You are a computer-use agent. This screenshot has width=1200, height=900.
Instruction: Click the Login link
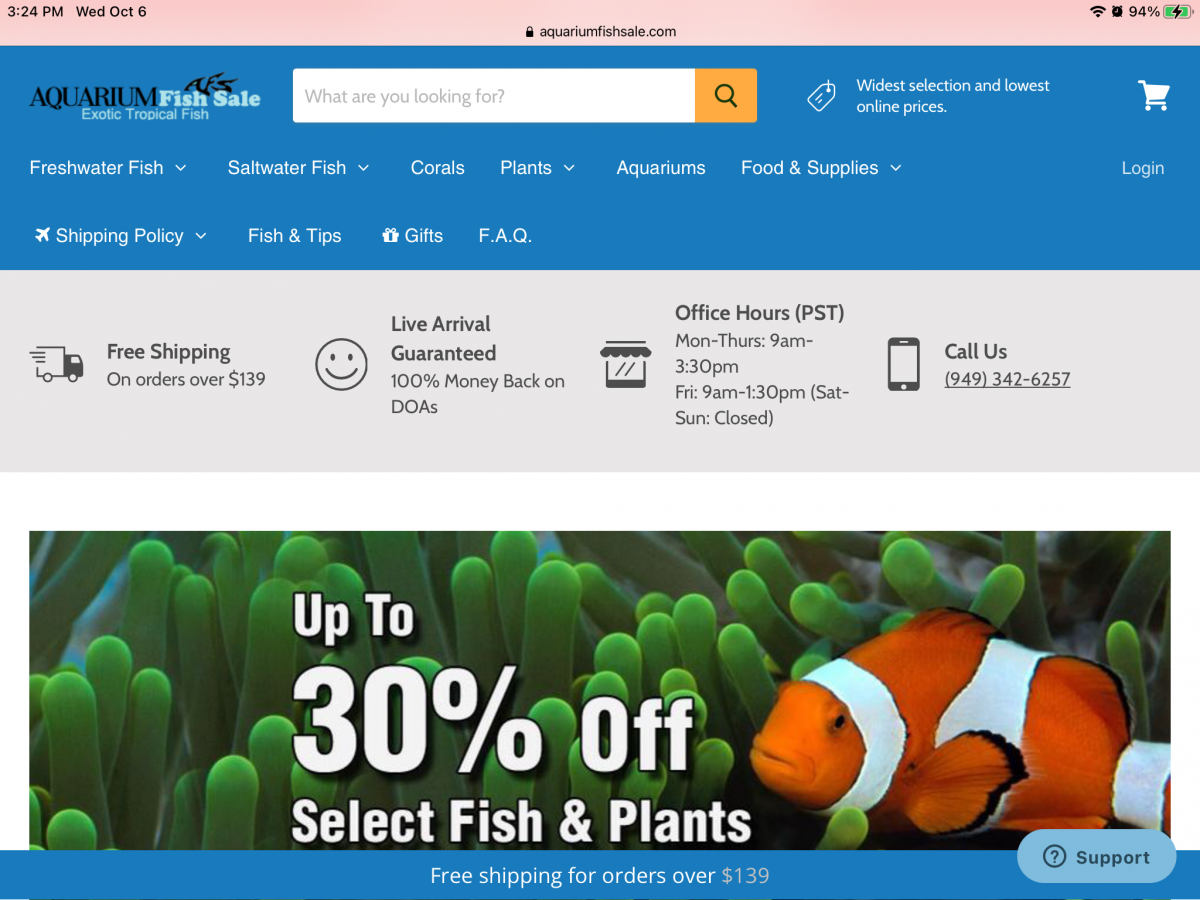[1143, 168]
